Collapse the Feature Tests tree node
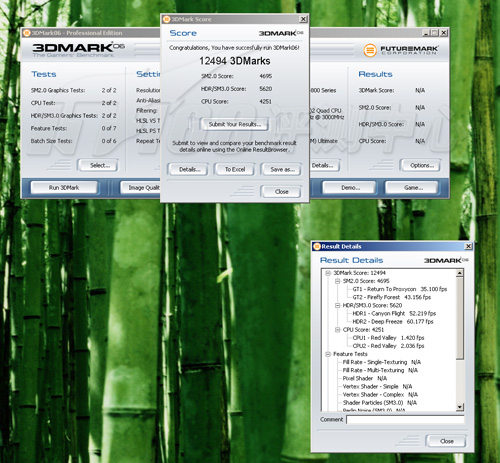Viewport: 500px width, 463px height. [x=328, y=354]
